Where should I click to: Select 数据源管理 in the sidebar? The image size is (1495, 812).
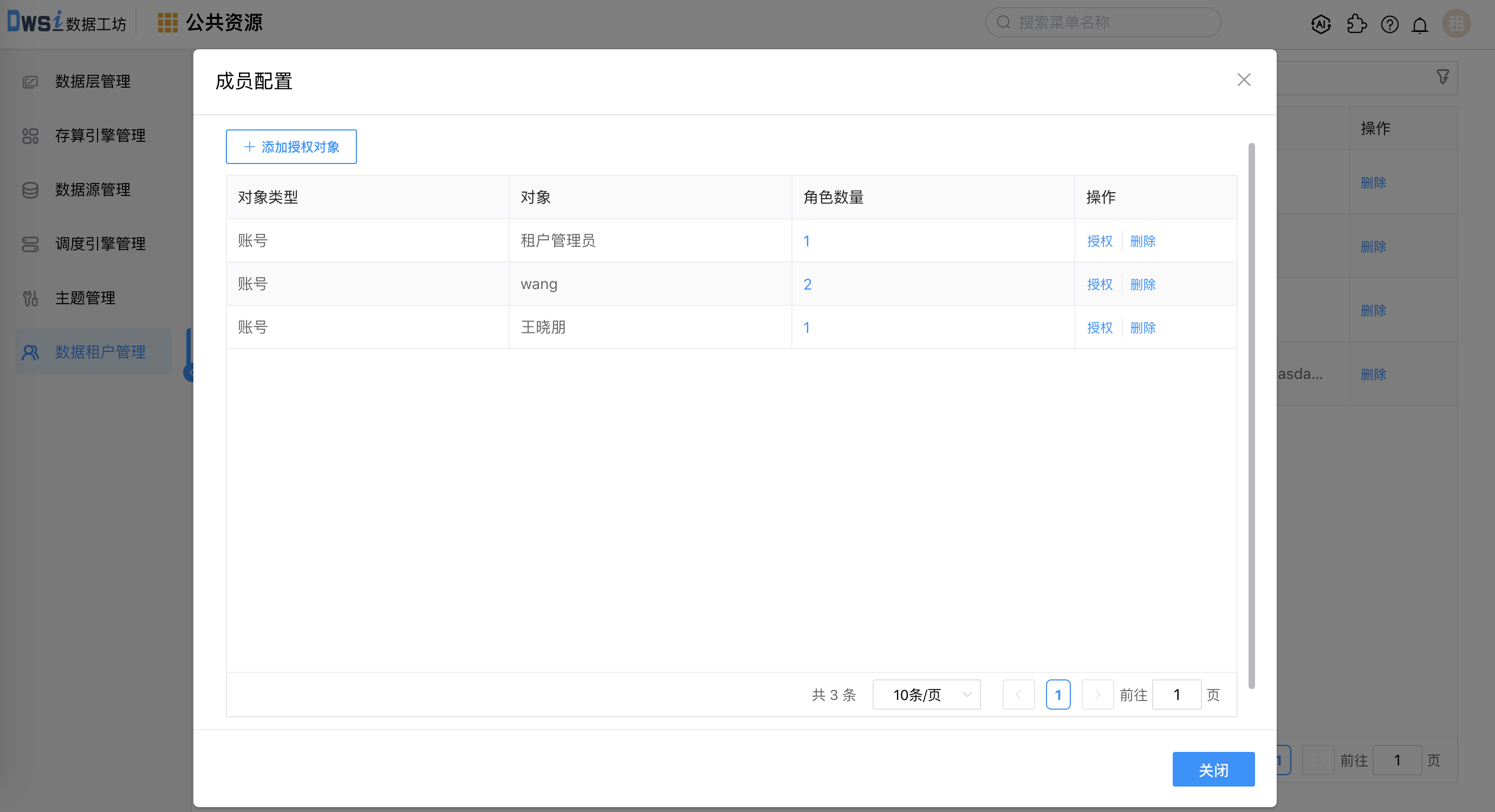tap(93, 189)
